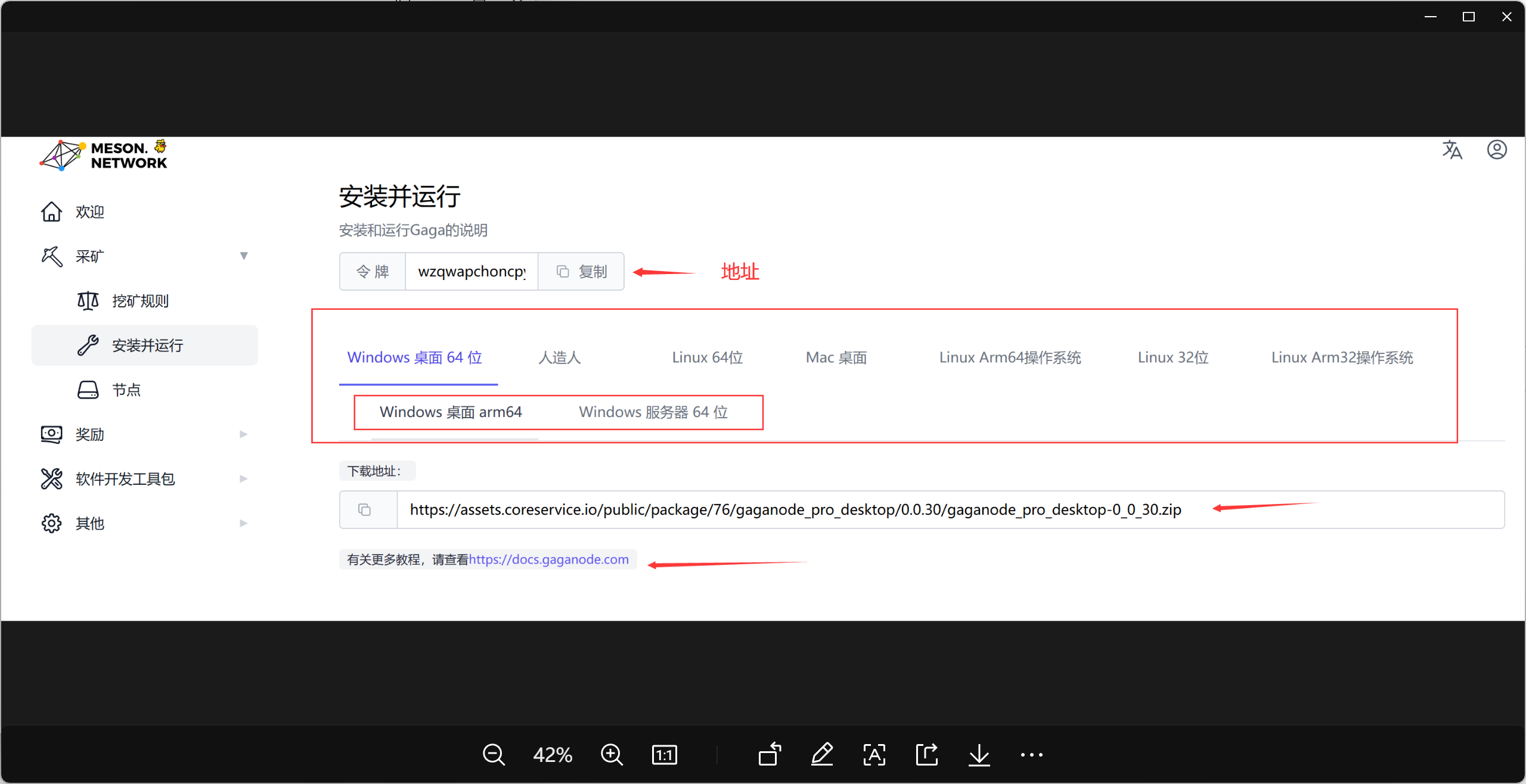Share the image via share icon

tap(927, 754)
